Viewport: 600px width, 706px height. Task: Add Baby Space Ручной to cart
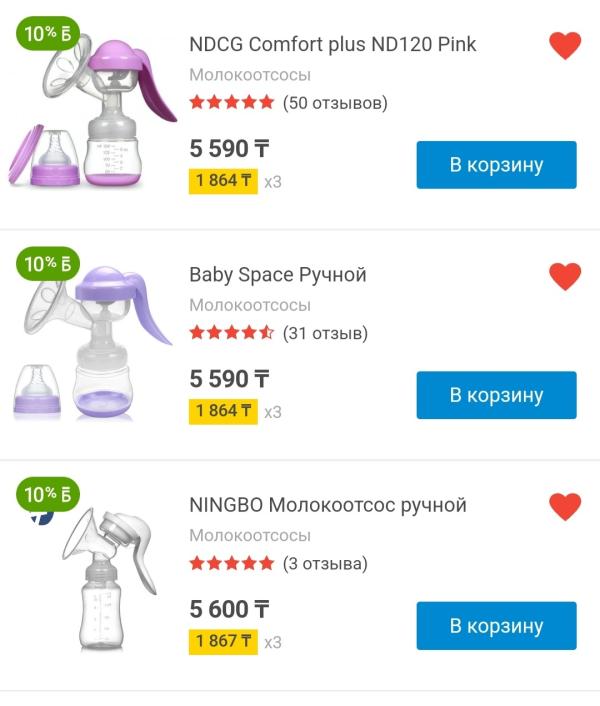(x=496, y=395)
